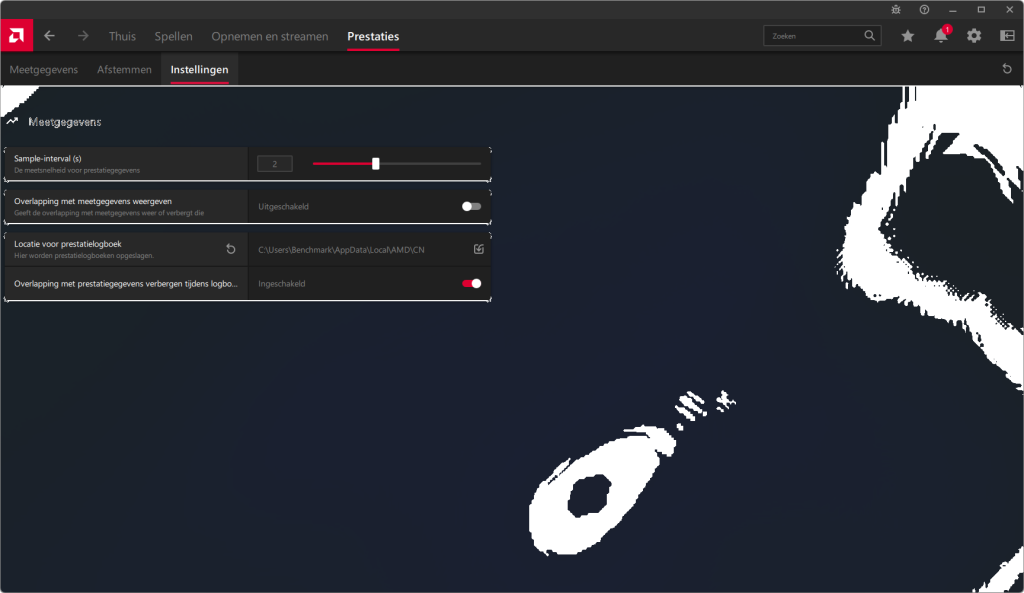Open the bug report tool icon

point(896,9)
